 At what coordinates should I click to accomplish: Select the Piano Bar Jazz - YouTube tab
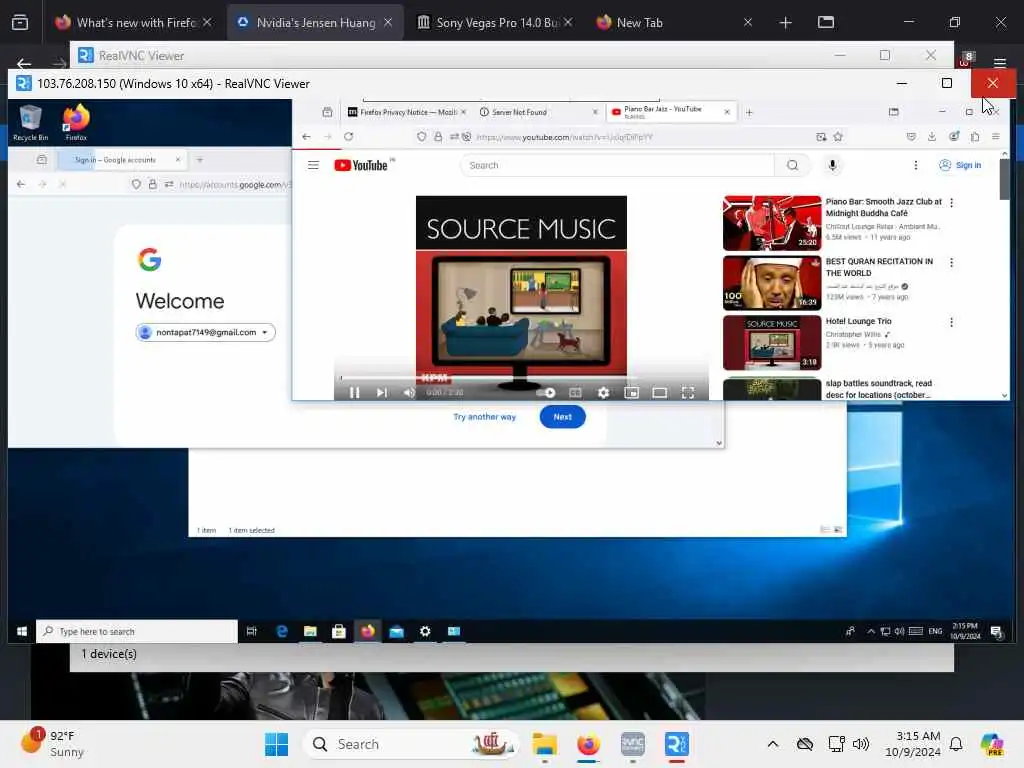pos(671,112)
